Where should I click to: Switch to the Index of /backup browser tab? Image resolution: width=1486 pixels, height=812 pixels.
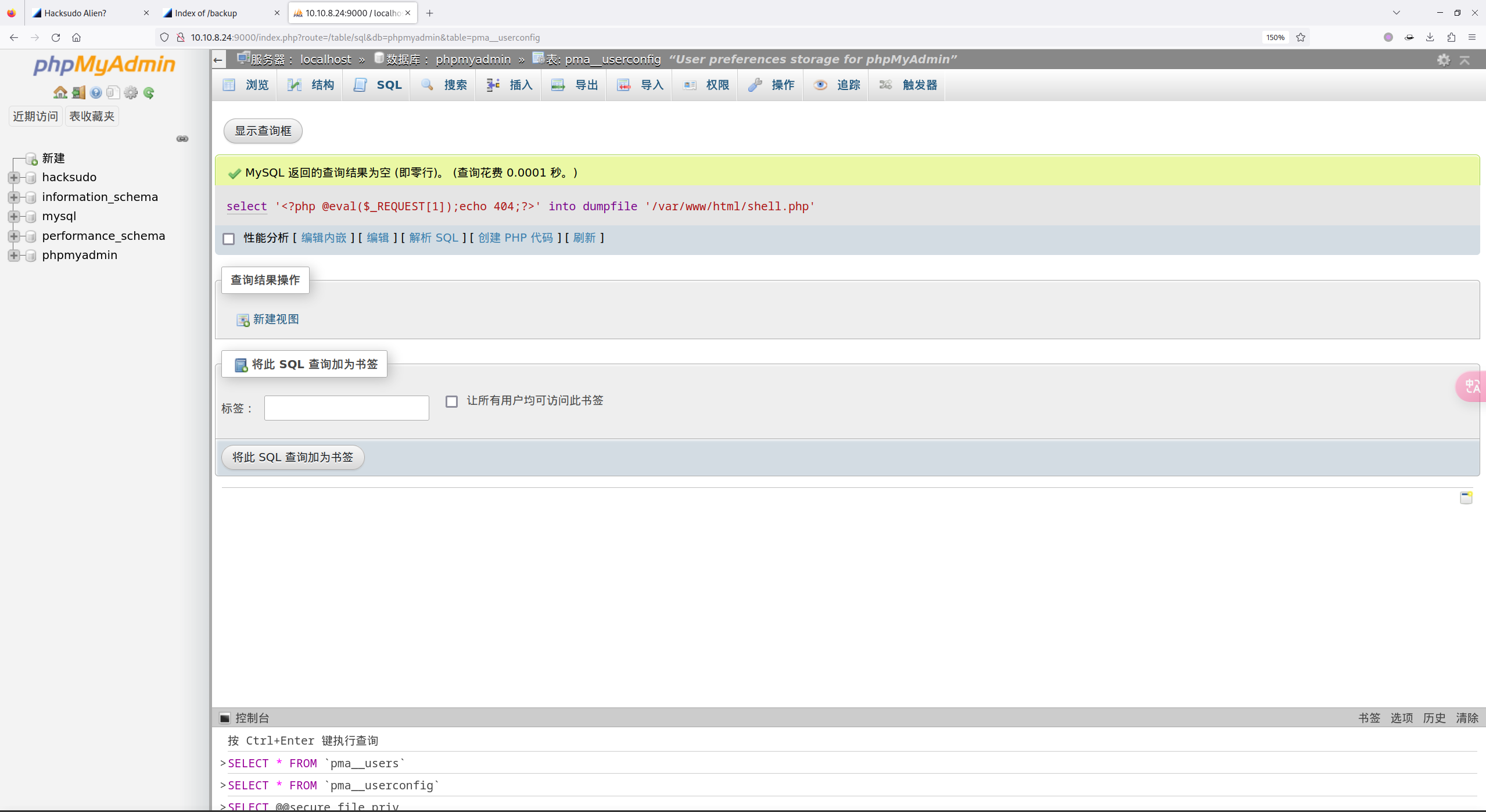[221, 13]
